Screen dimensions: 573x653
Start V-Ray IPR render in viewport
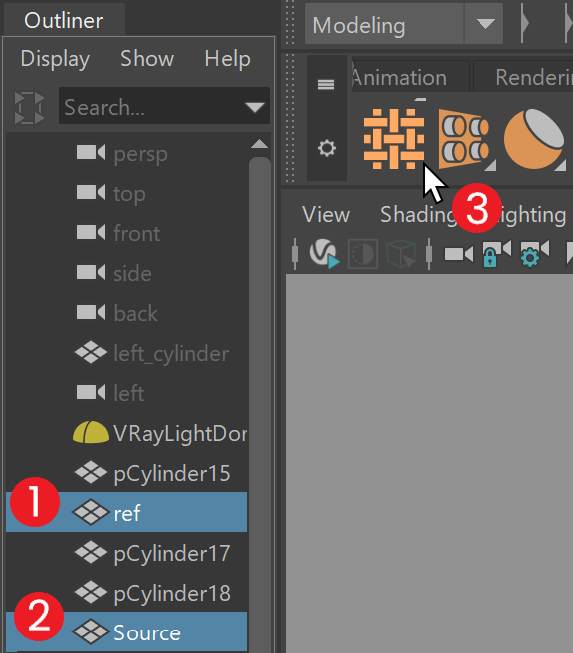point(324,253)
